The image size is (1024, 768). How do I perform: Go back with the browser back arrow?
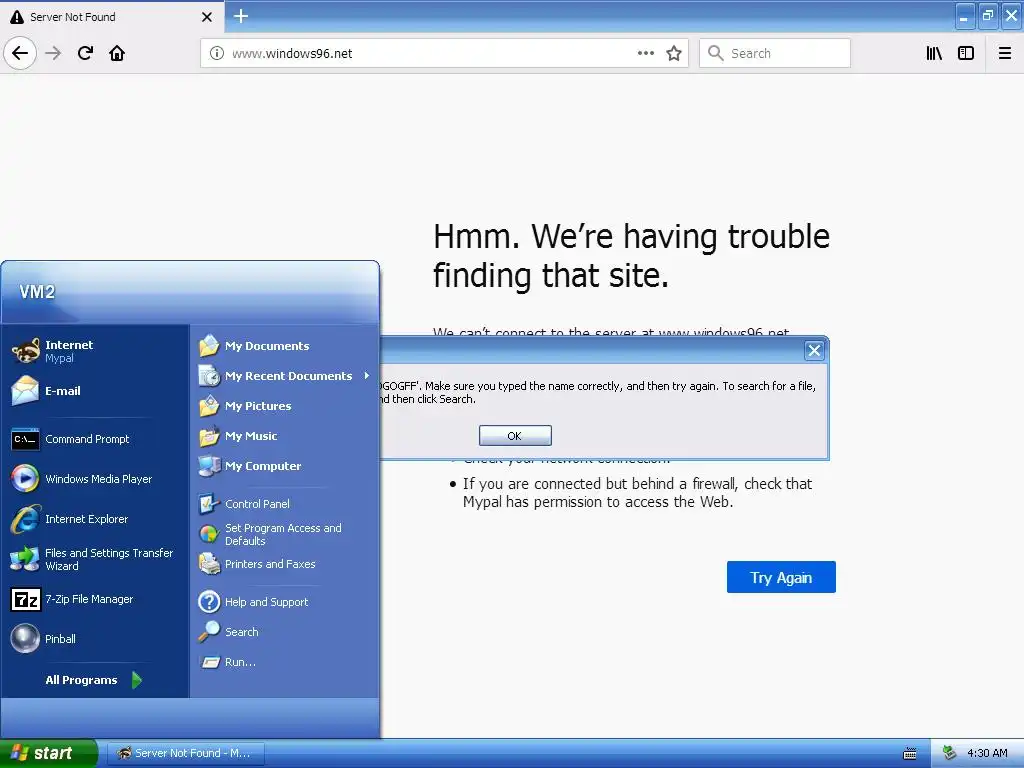click(x=20, y=53)
